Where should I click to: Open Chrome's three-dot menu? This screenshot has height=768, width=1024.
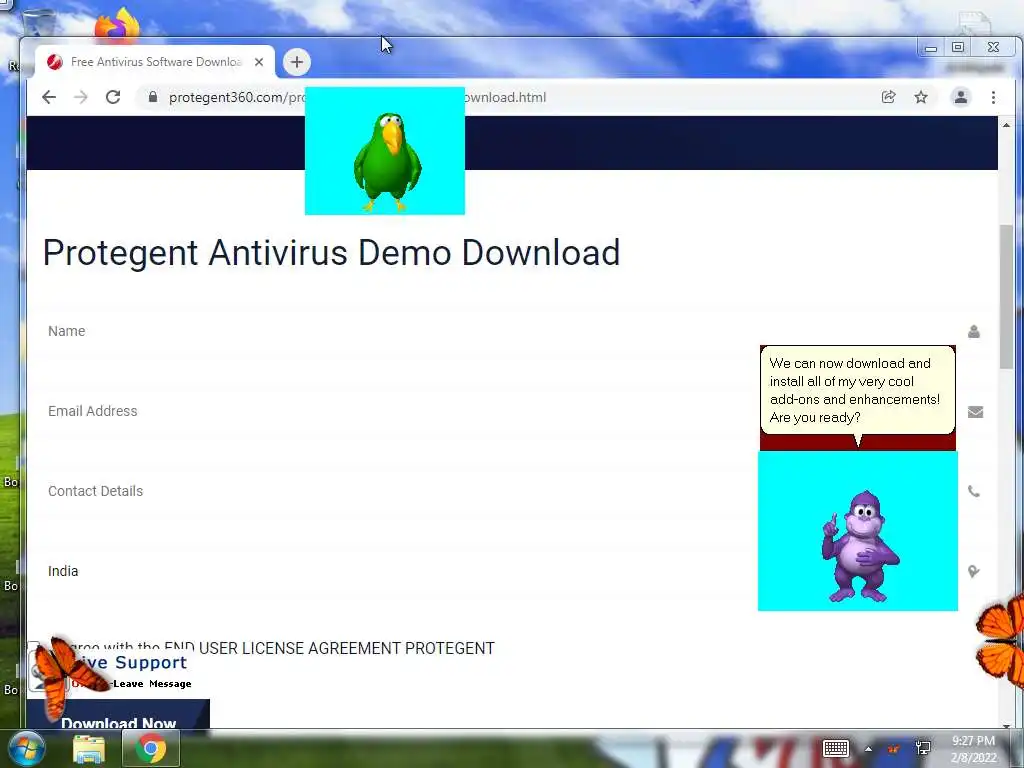coord(993,97)
